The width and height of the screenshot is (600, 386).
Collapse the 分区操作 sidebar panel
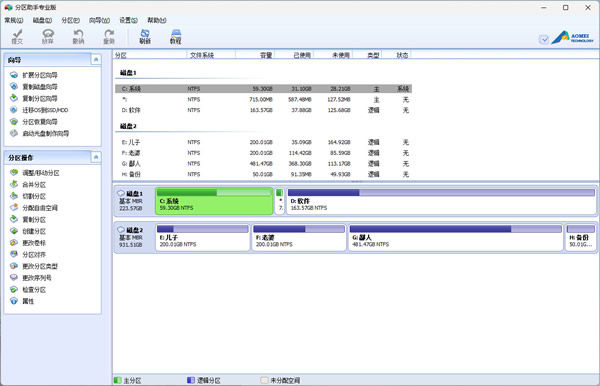click(96, 157)
